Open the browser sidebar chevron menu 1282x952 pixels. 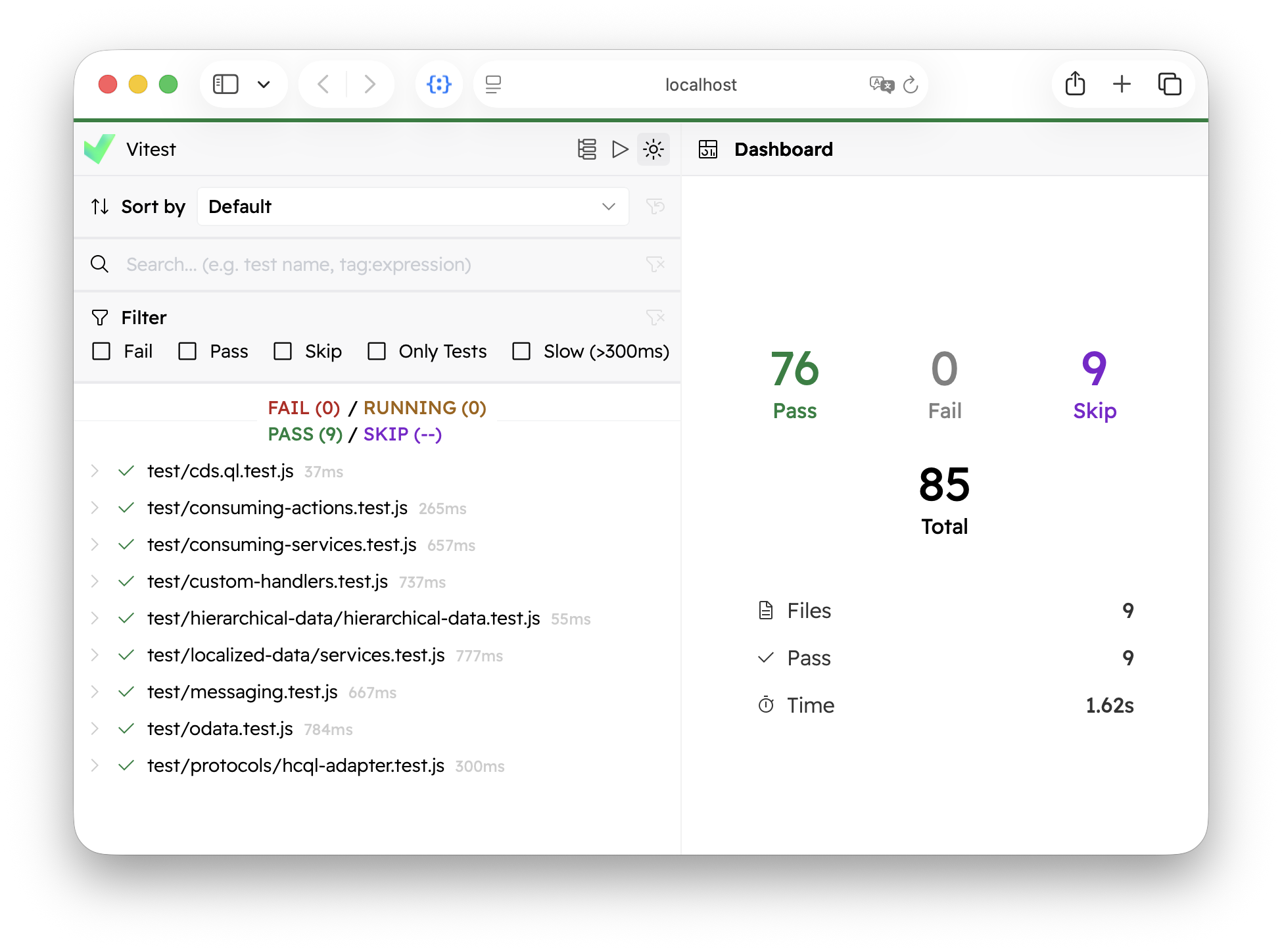[264, 84]
